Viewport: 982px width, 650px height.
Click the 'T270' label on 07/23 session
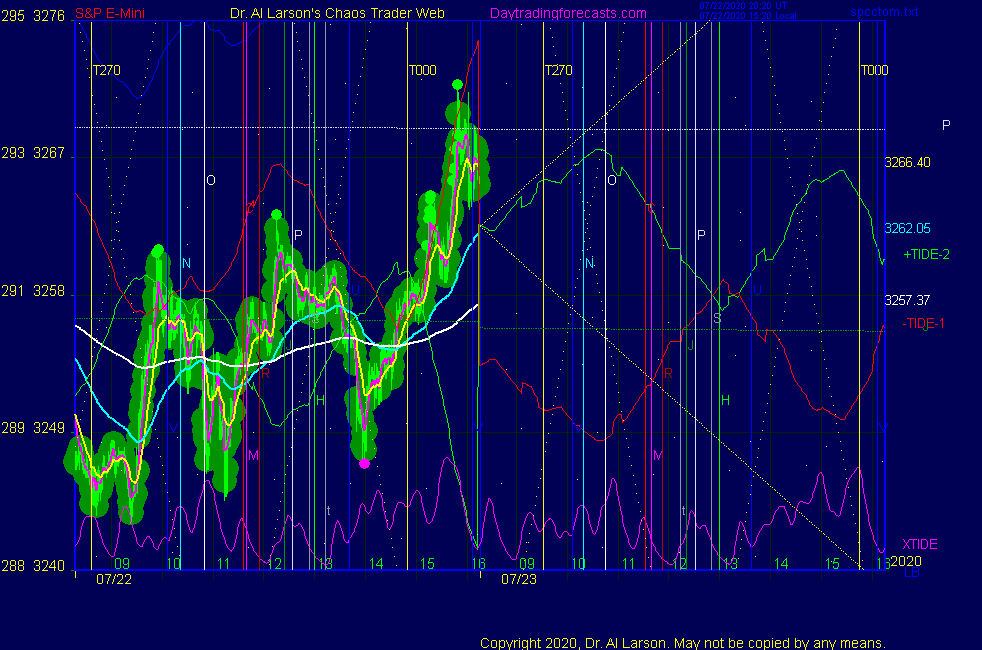559,70
